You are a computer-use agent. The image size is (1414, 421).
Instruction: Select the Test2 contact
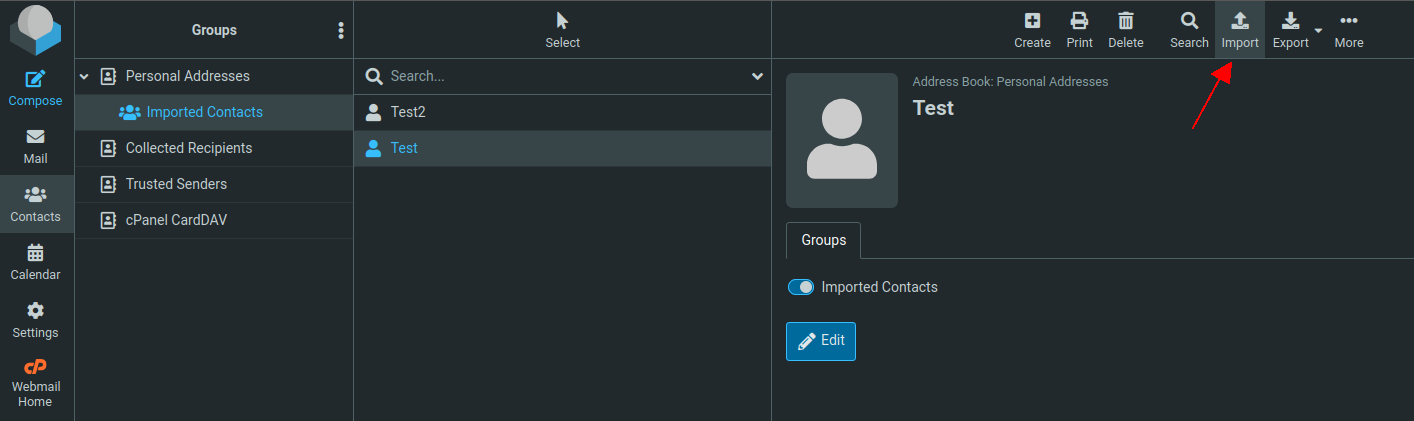point(407,112)
